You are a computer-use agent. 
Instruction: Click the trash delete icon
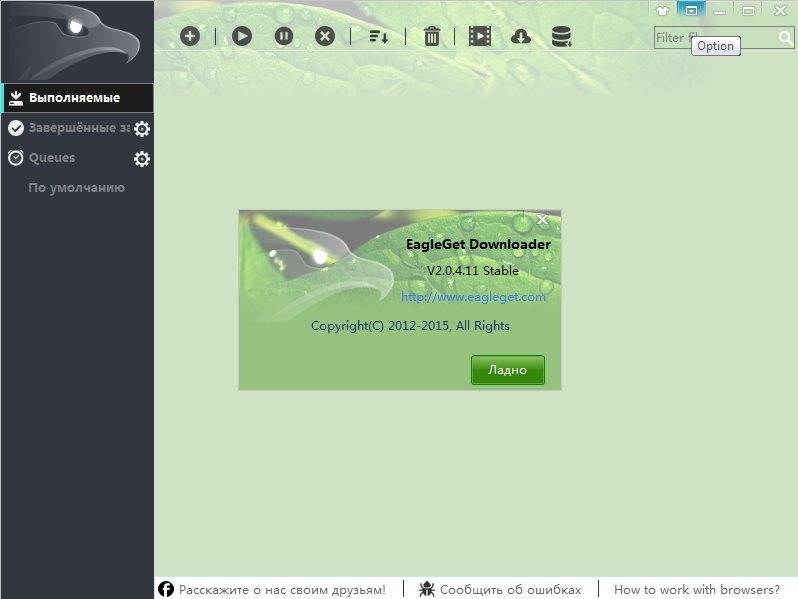[x=432, y=36]
